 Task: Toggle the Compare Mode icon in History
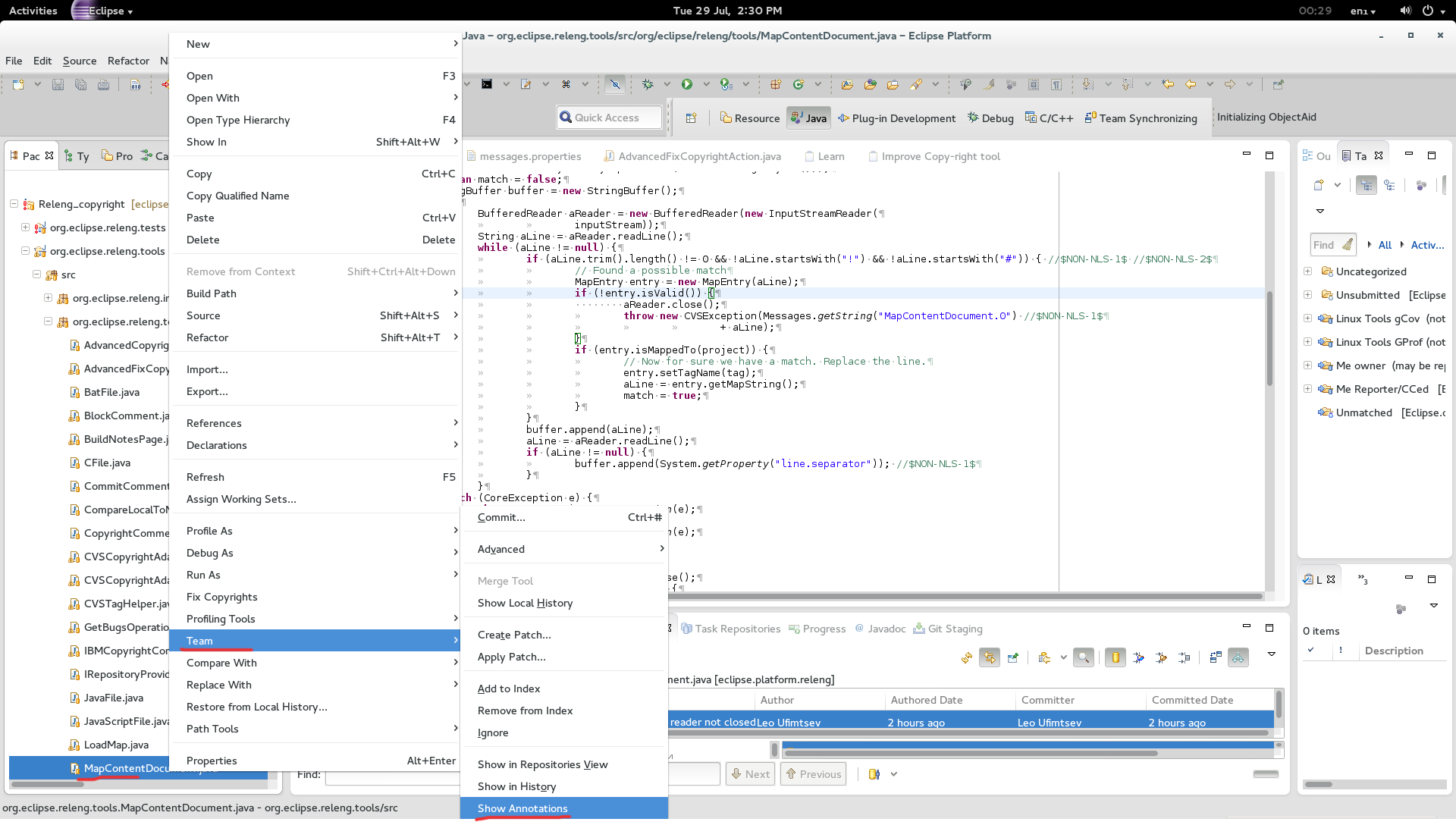1215,657
